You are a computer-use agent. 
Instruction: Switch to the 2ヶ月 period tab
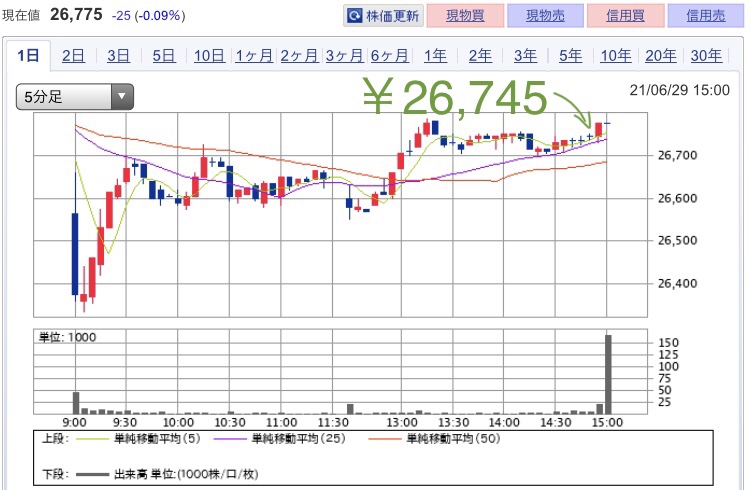pyautogui.click(x=299, y=56)
